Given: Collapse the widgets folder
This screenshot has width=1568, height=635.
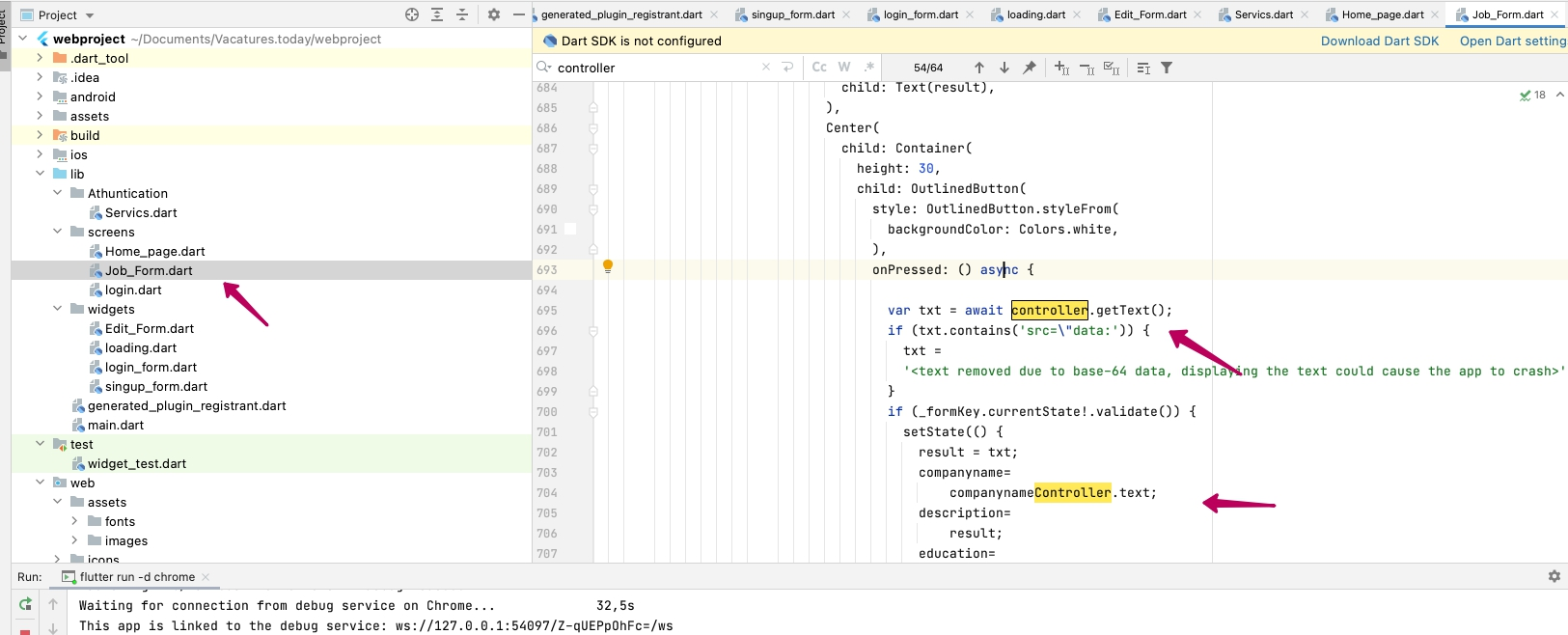Looking at the screenshot, I should click(57, 309).
